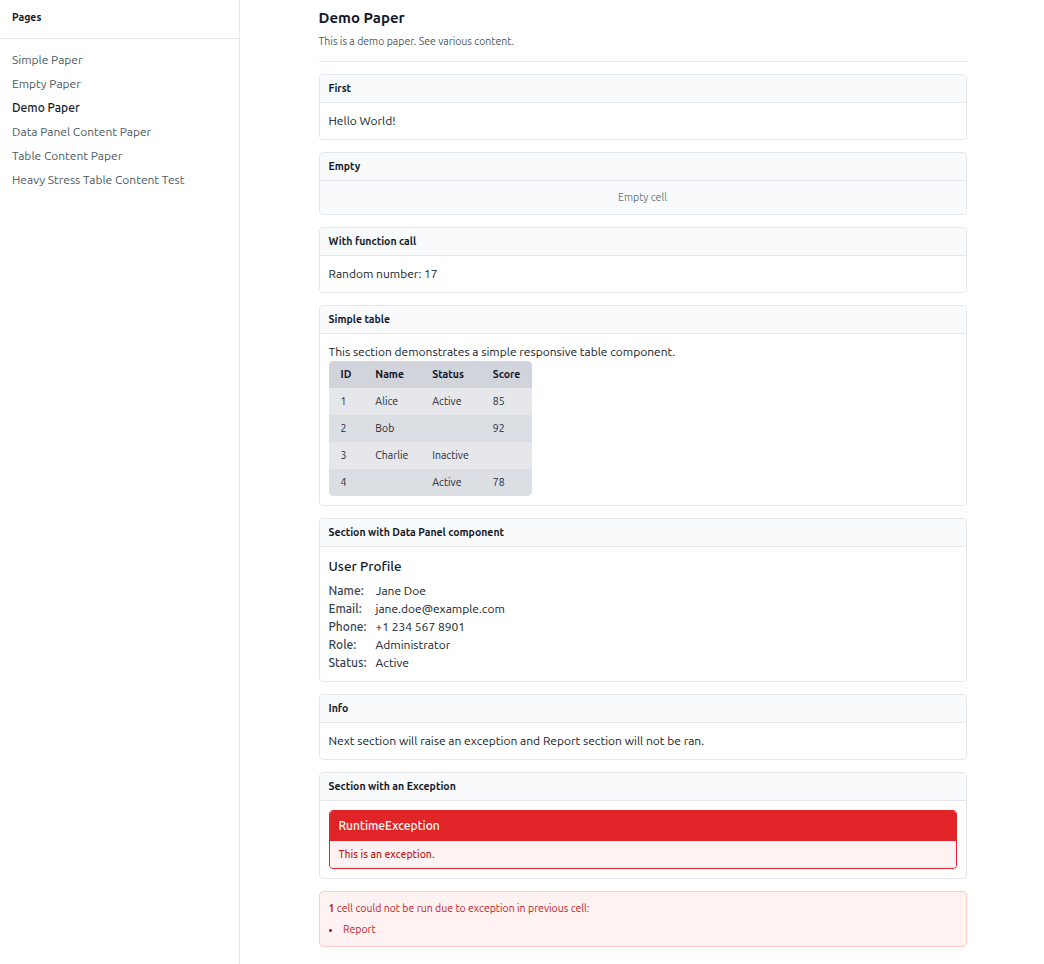Click the 'Section with Data Panel component' header
This screenshot has height=964, width=1044.
click(416, 532)
